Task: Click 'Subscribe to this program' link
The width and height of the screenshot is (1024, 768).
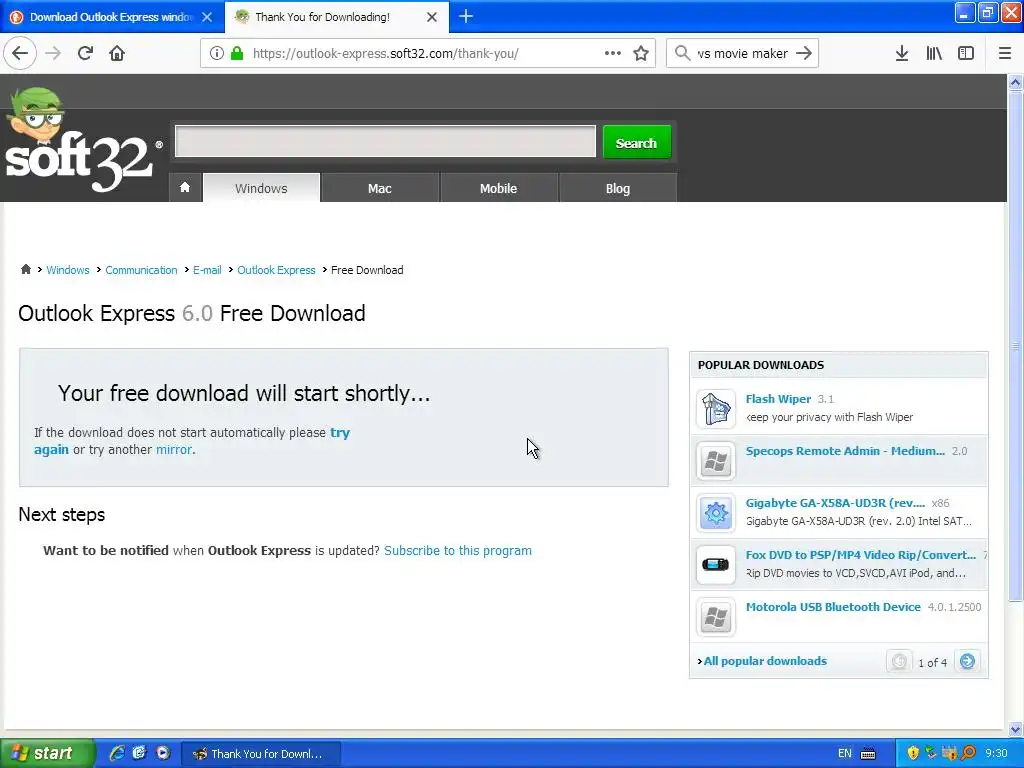Action: tap(458, 551)
